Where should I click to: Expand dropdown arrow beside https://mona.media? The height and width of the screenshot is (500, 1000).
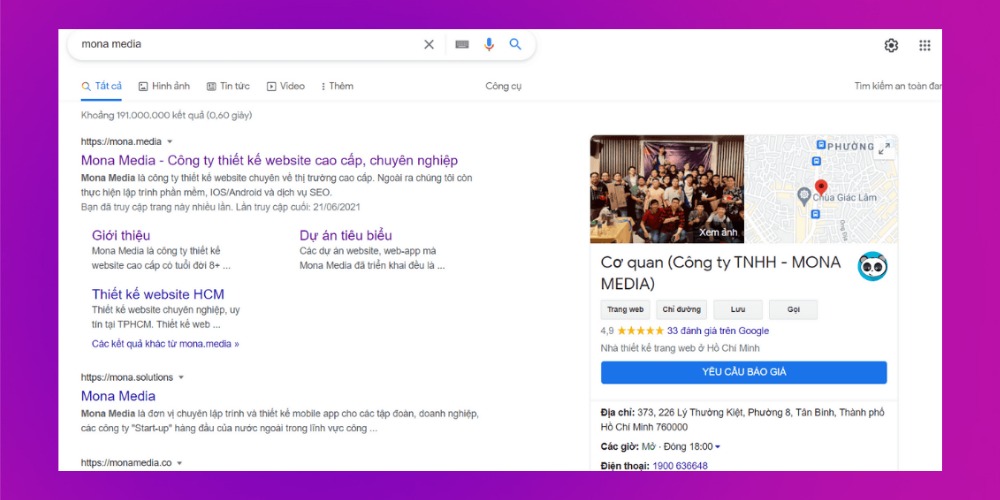[170, 142]
